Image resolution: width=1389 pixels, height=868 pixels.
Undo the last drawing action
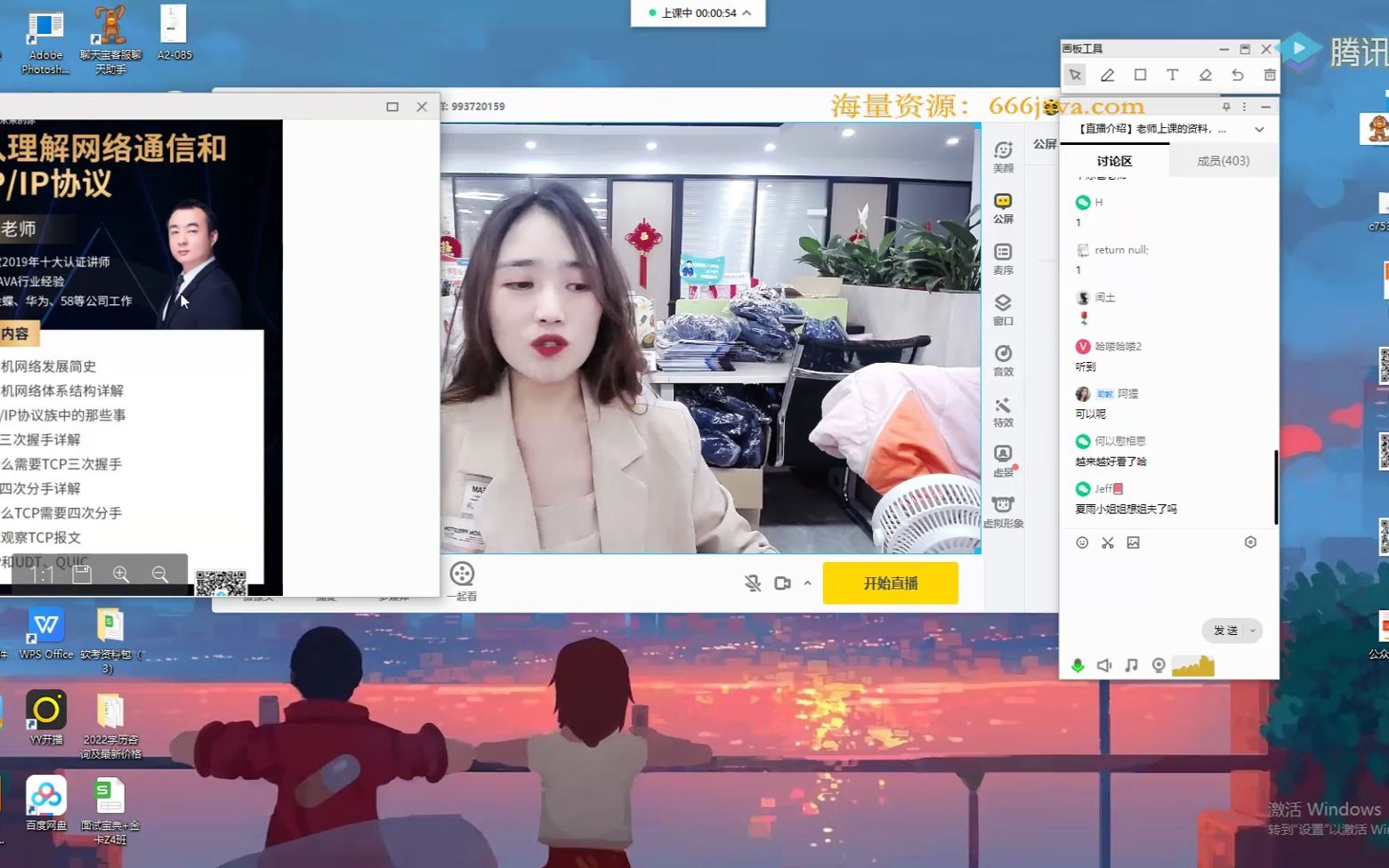(x=1238, y=76)
